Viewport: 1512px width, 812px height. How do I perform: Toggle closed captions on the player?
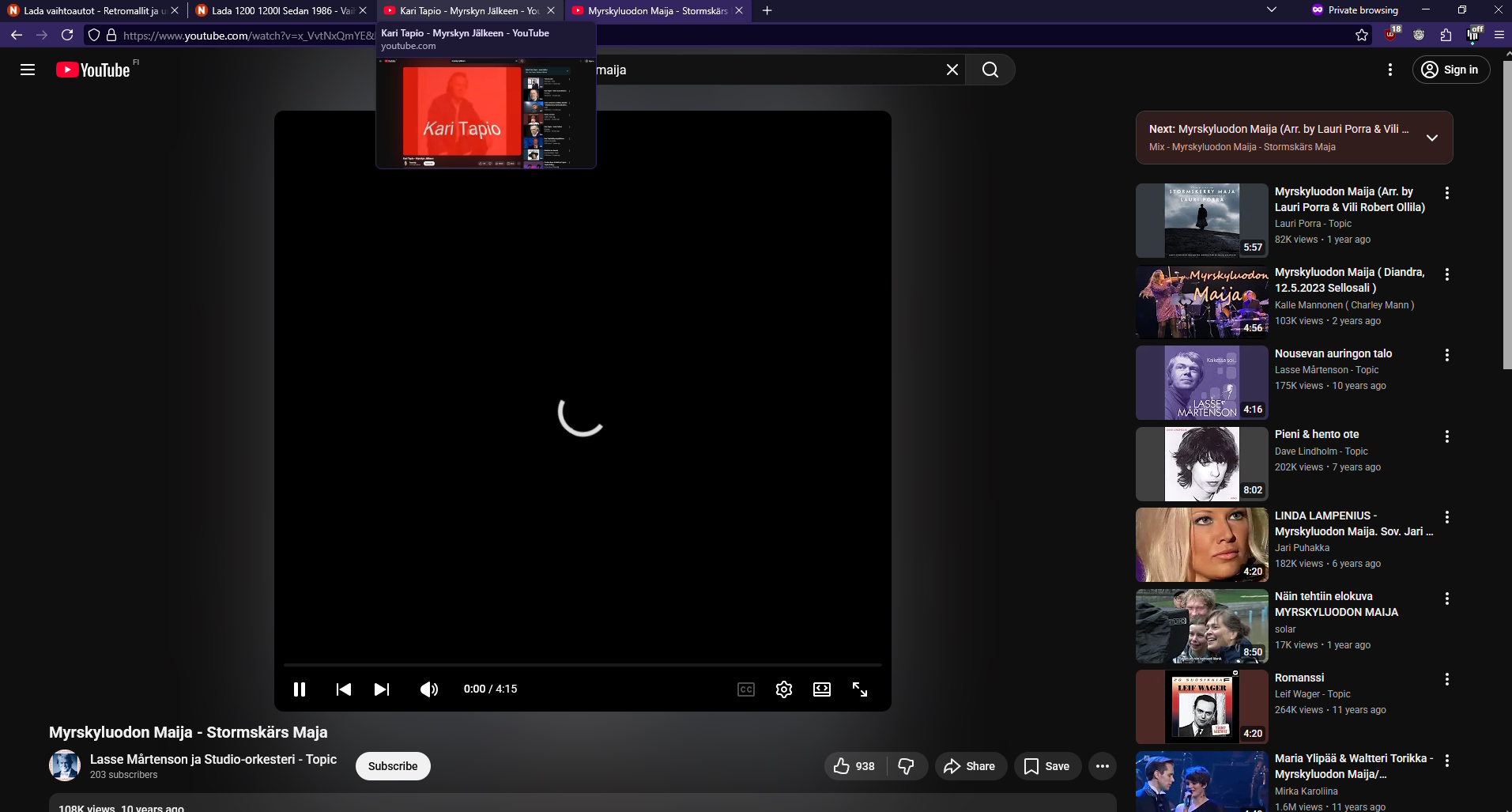coord(746,689)
